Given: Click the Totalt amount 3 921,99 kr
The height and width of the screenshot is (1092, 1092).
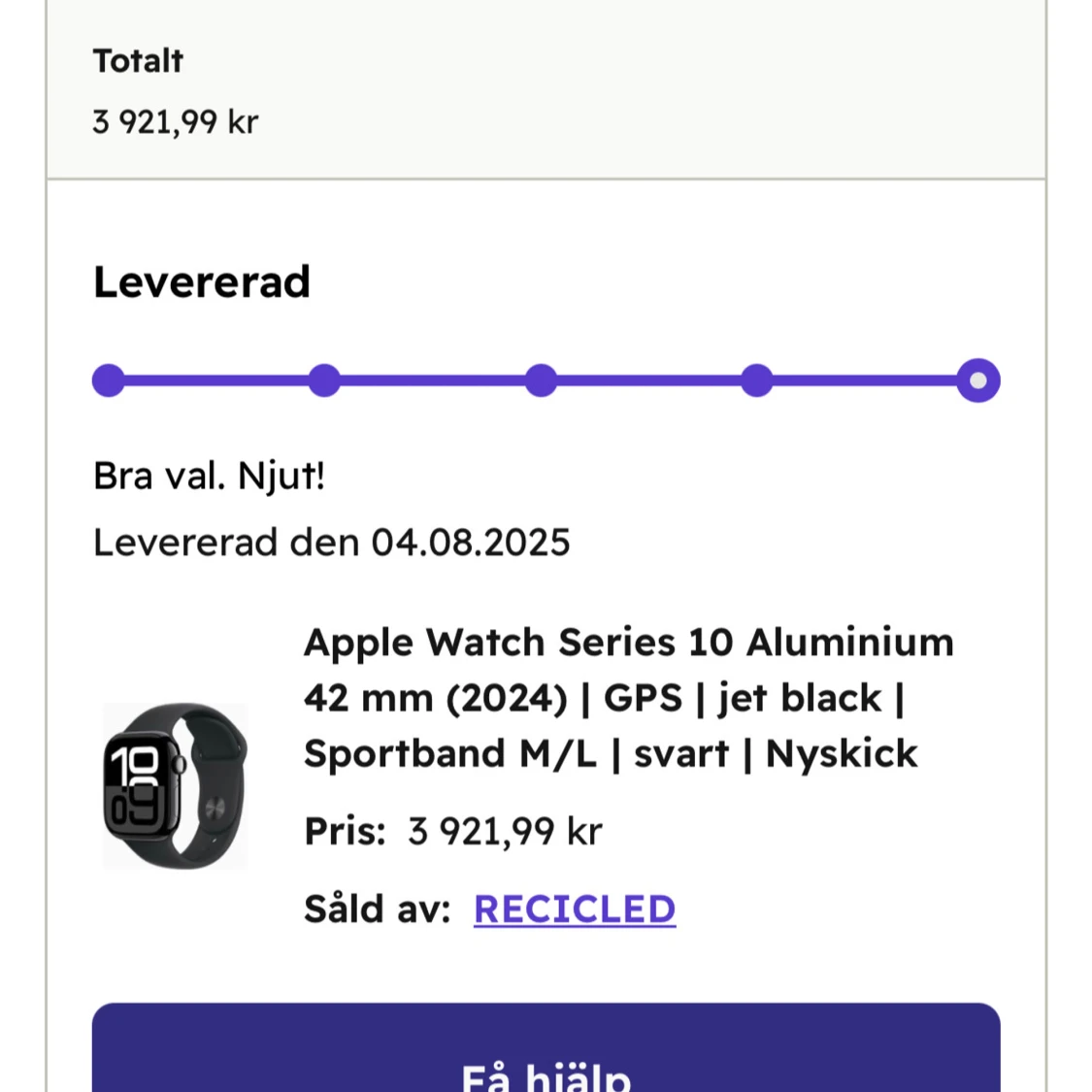Looking at the screenshot, I should [175, 121].
